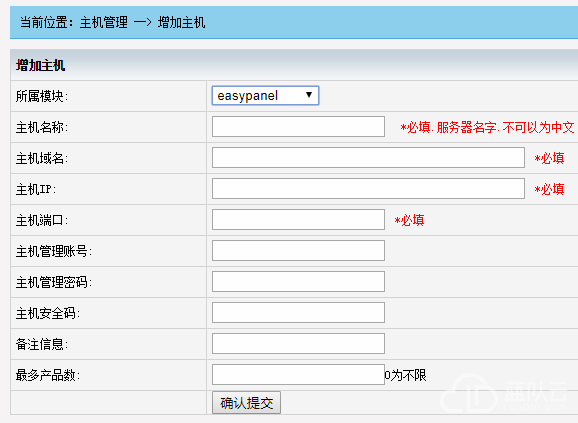Select the 主机安全码 input
The width and height of the screenshot is (578, 423).
tap(298, 312)
